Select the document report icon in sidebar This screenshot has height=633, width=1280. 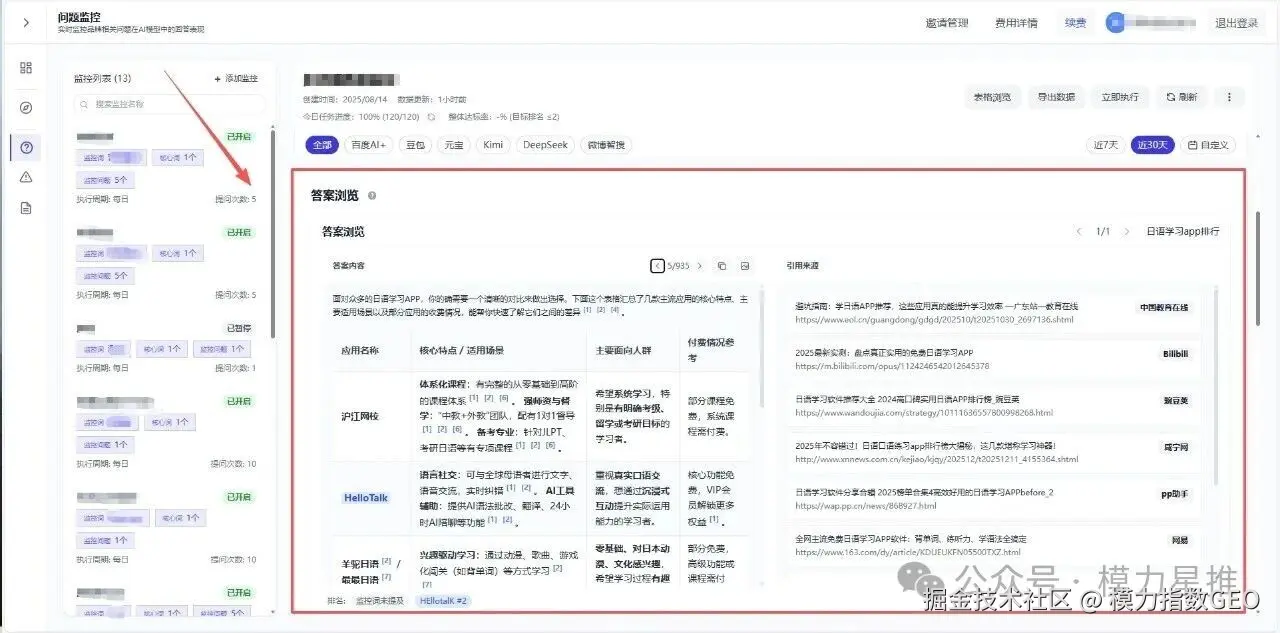click(25, 207)
